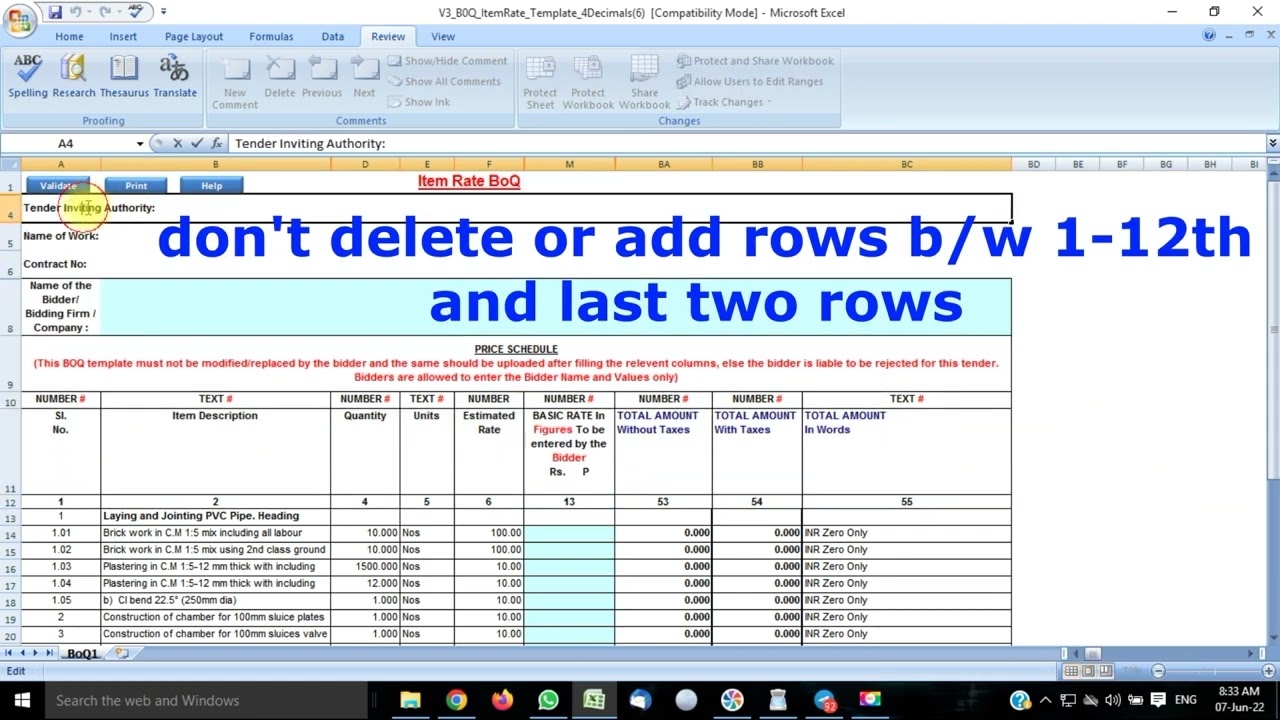Open the Windows Start menu
The image size is (1280, 720).
22,700
